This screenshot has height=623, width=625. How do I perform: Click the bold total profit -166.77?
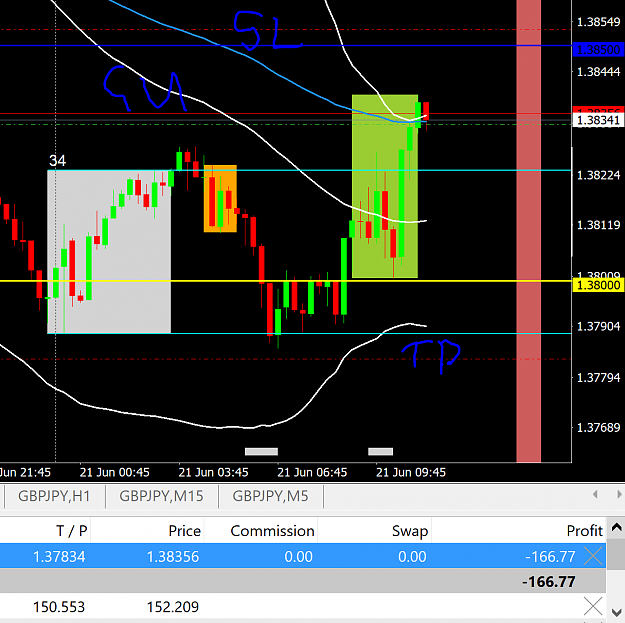(x=549, y=582)
